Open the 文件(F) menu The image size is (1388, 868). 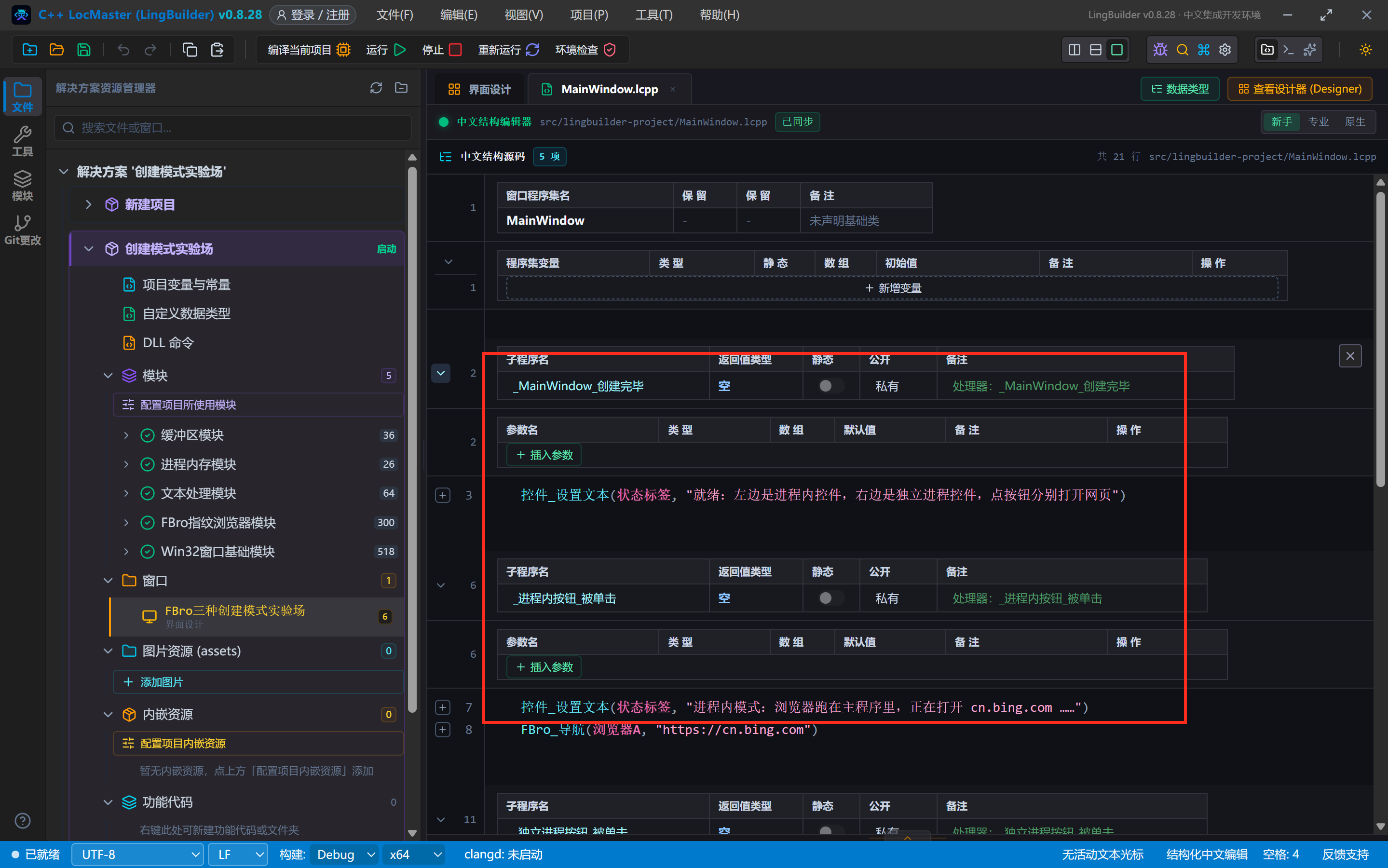(395, 15)
